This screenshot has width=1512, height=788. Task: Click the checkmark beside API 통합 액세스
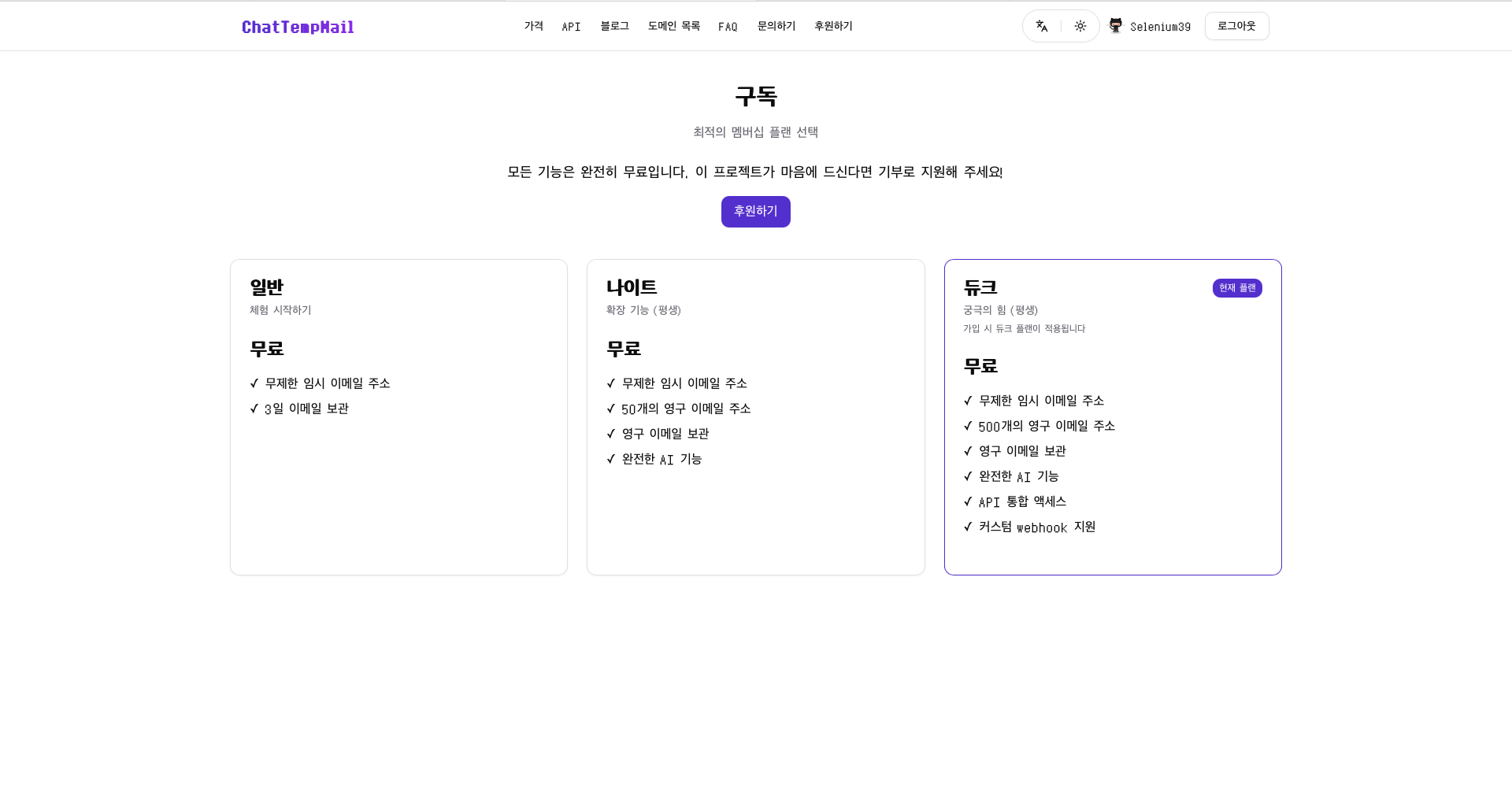click(969, 501)
